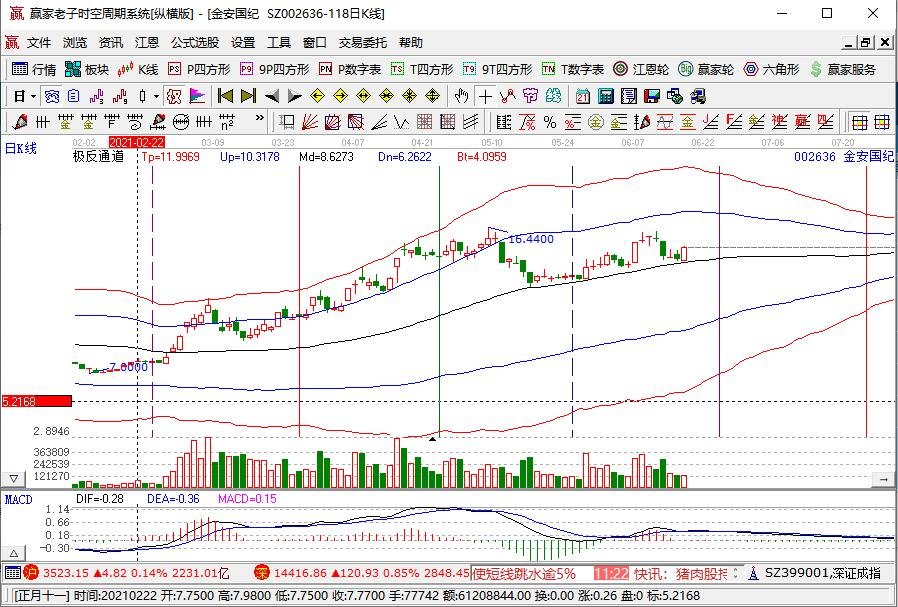Click the 16.4400 price annotation

click(531, 239)
